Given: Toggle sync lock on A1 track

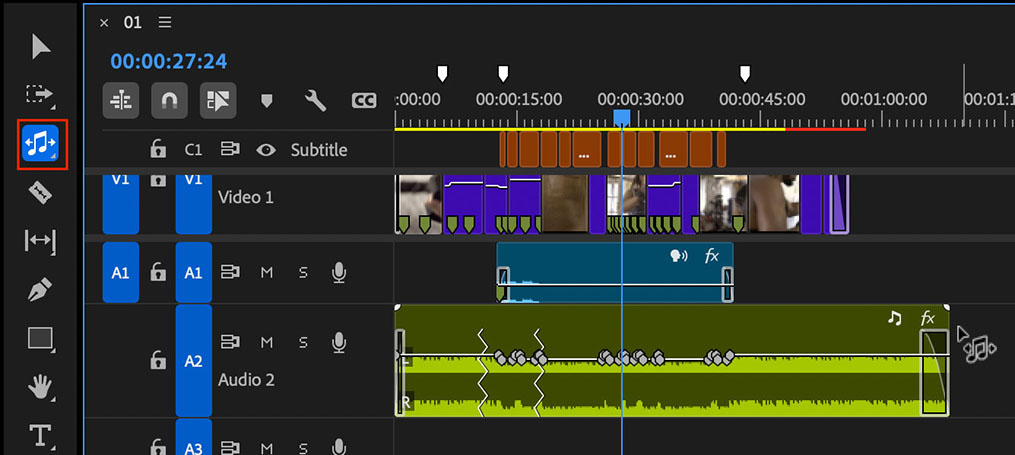Looking at the screenshot, I should pyautogui.click(x=230, y=272).
